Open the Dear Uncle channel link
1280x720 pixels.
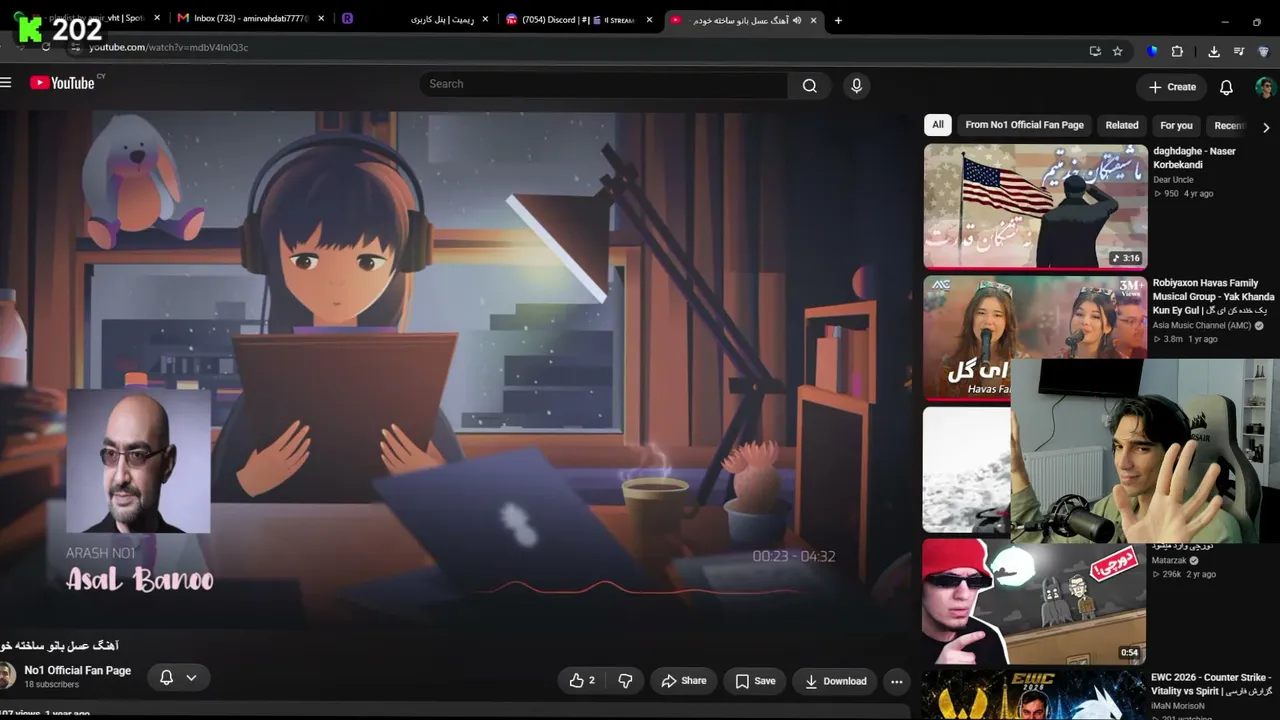[1173, 180]
